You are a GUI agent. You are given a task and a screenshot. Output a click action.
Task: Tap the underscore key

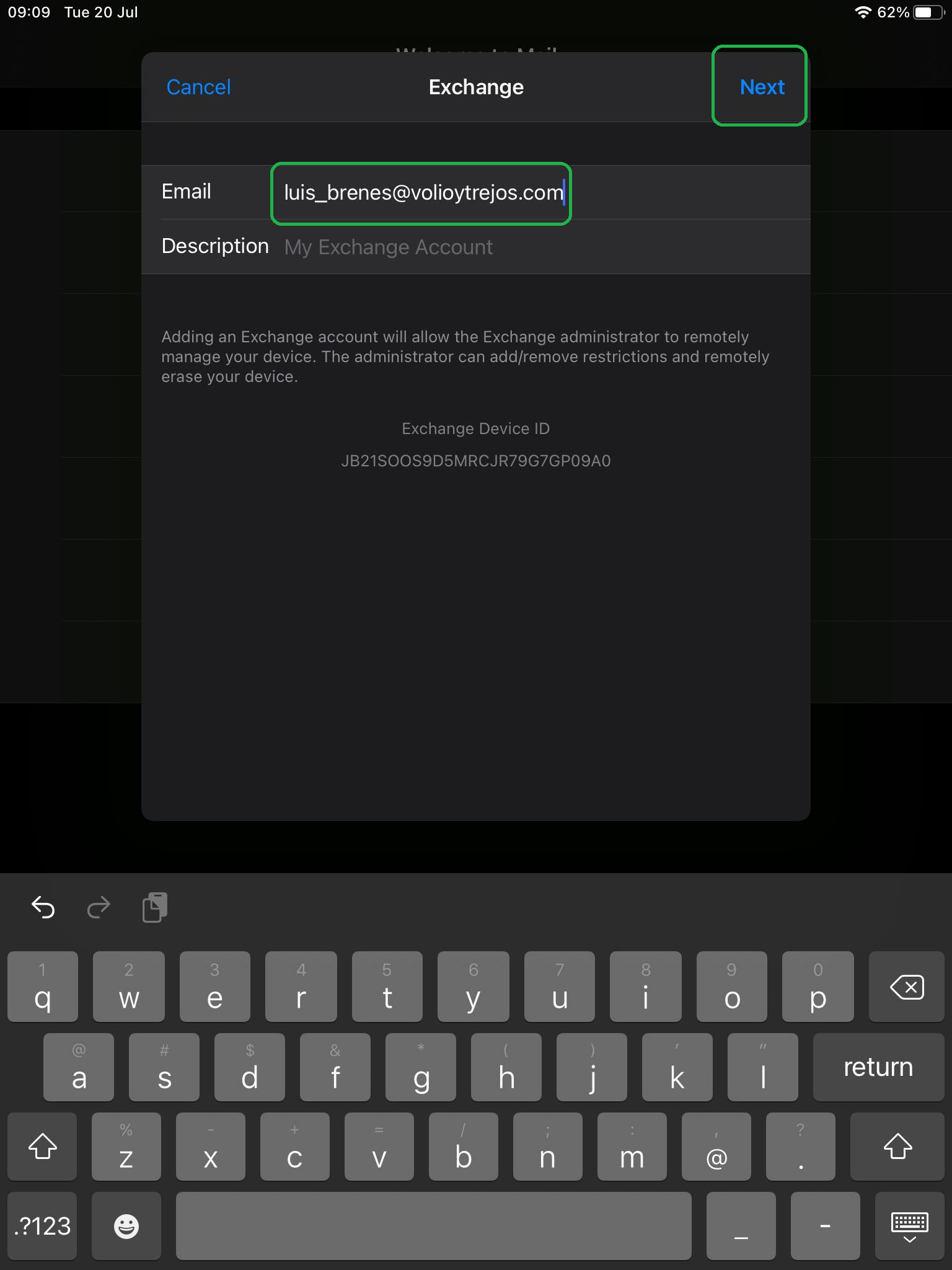(741, 1225)
